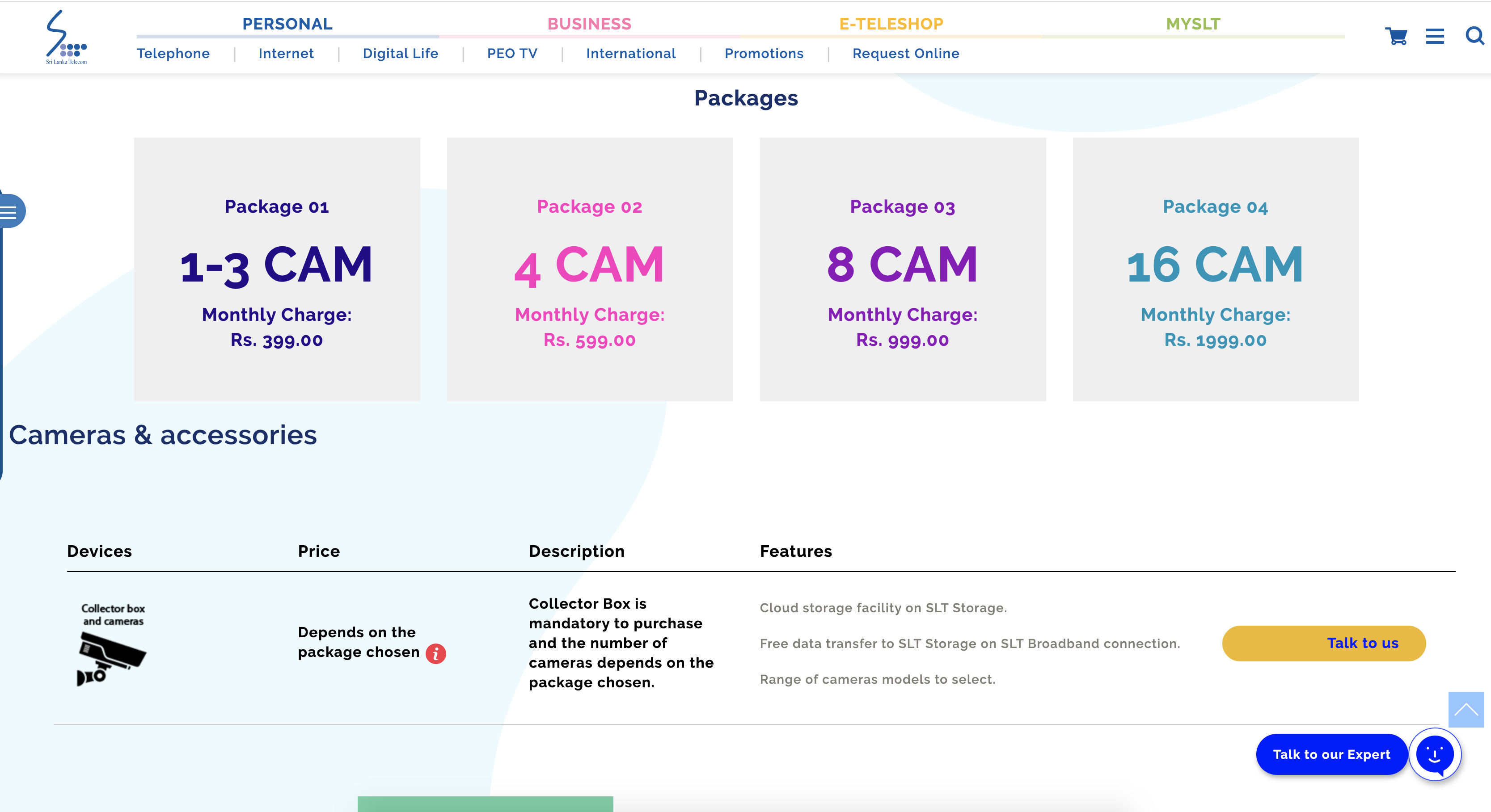Select the Package 02 4 CAM card
This screenshot has height=812, width=1491.
(590, 269)
